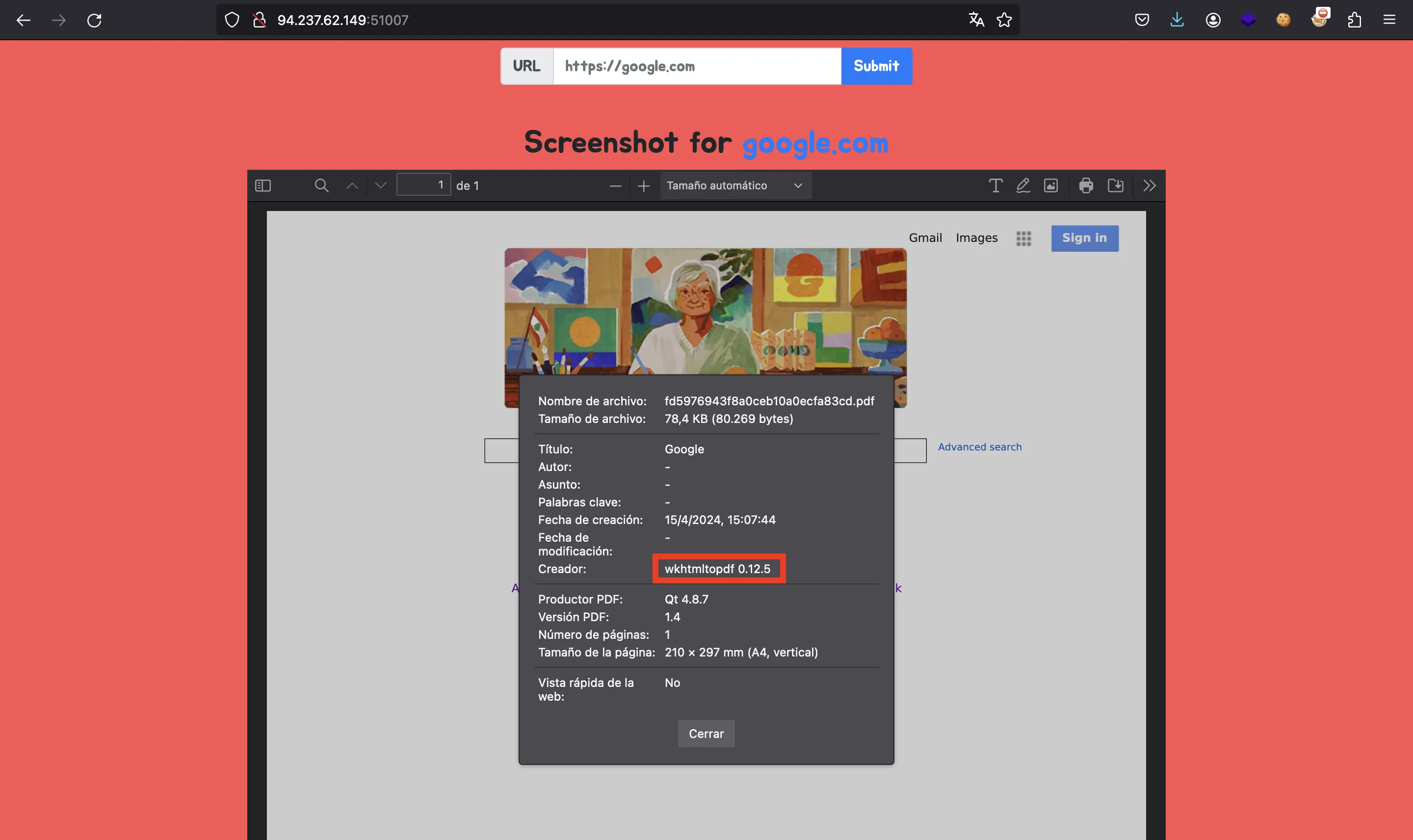
Task: Select the PDF draw pencil tool
Action: click(x=1023, y=185)
